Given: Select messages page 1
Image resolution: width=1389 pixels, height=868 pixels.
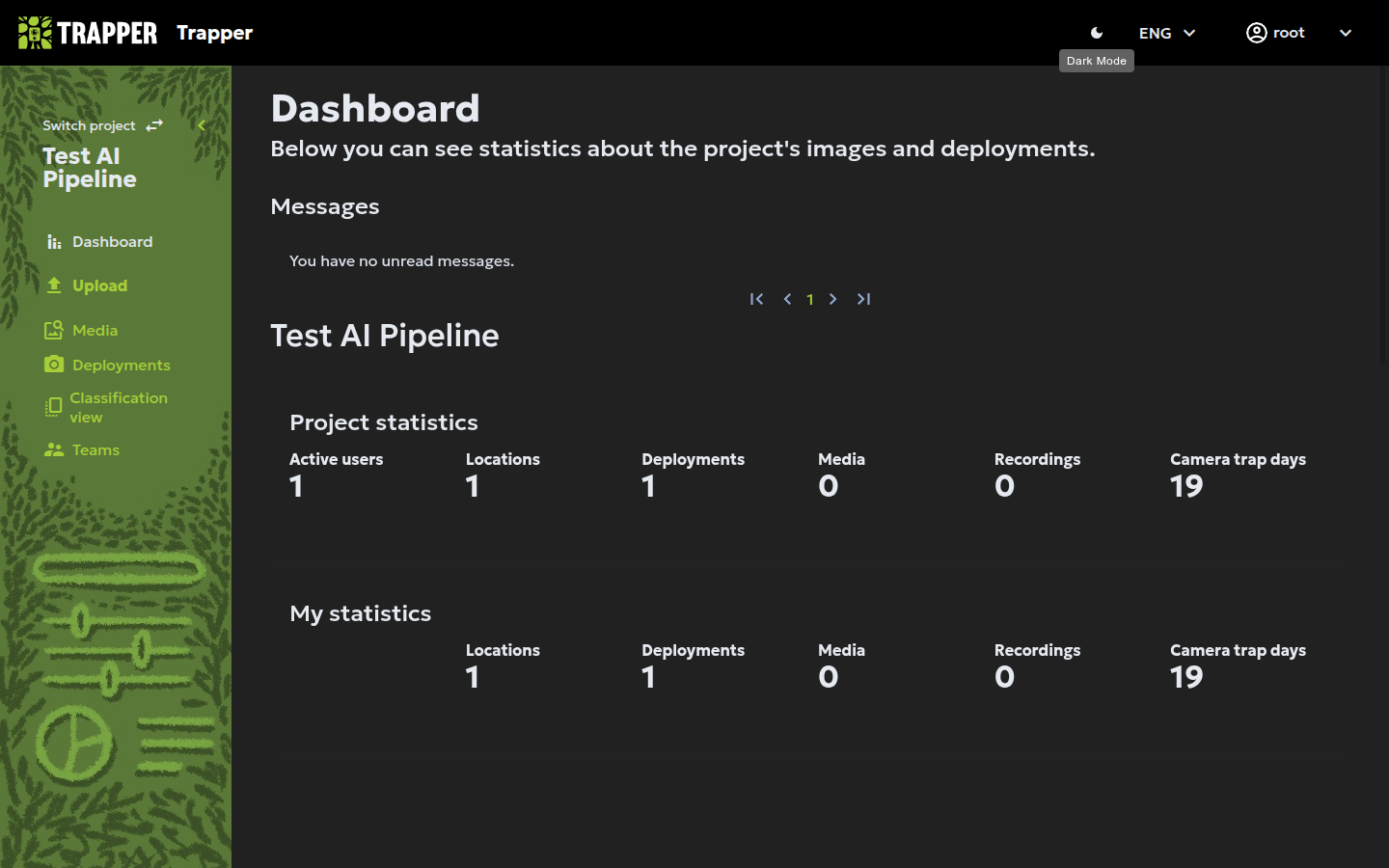Looking at the screenshot, I should pyautogui.click(x=810, y=300).
